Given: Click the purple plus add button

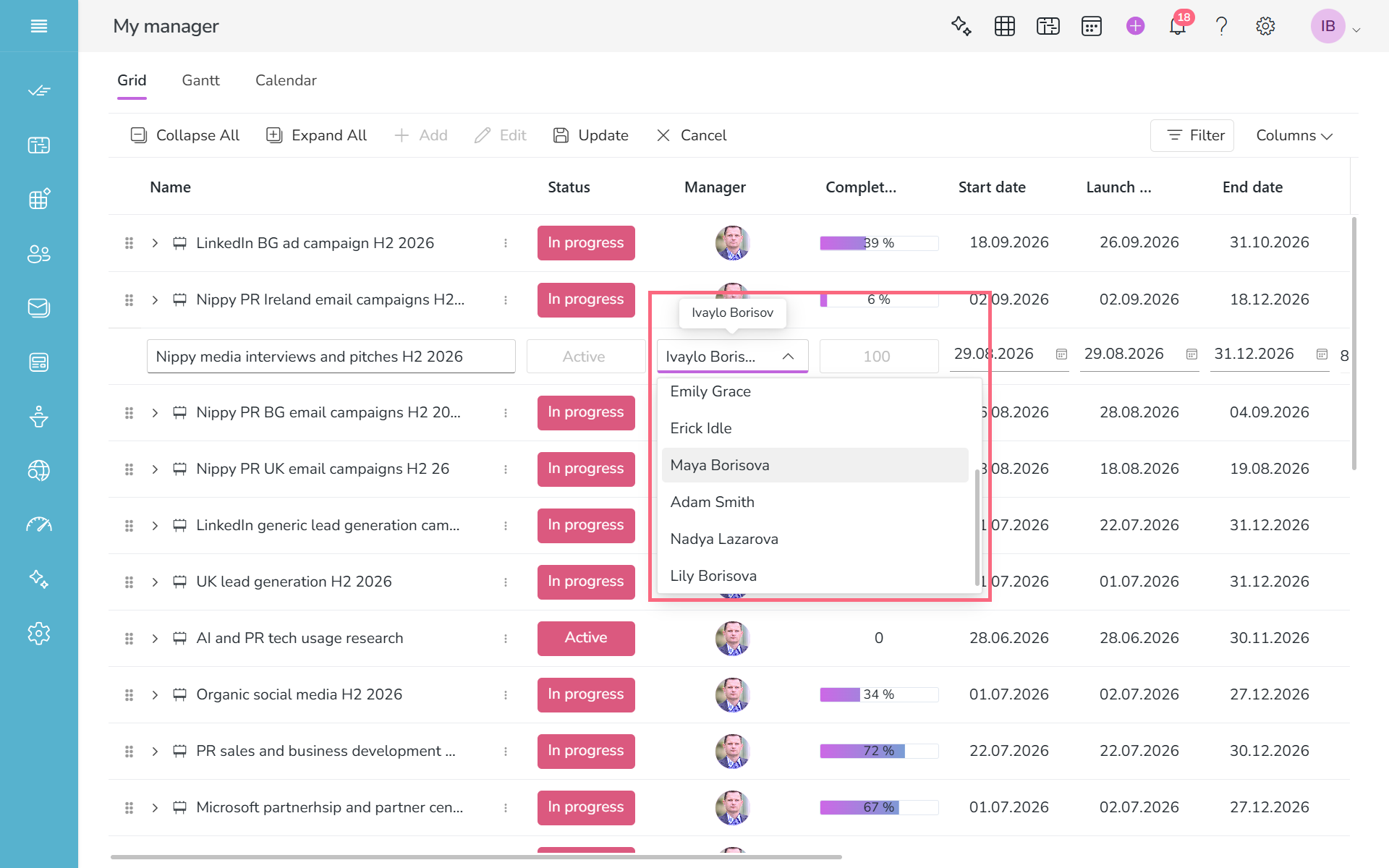Looking at the screenshot, I should (1136, 26).
